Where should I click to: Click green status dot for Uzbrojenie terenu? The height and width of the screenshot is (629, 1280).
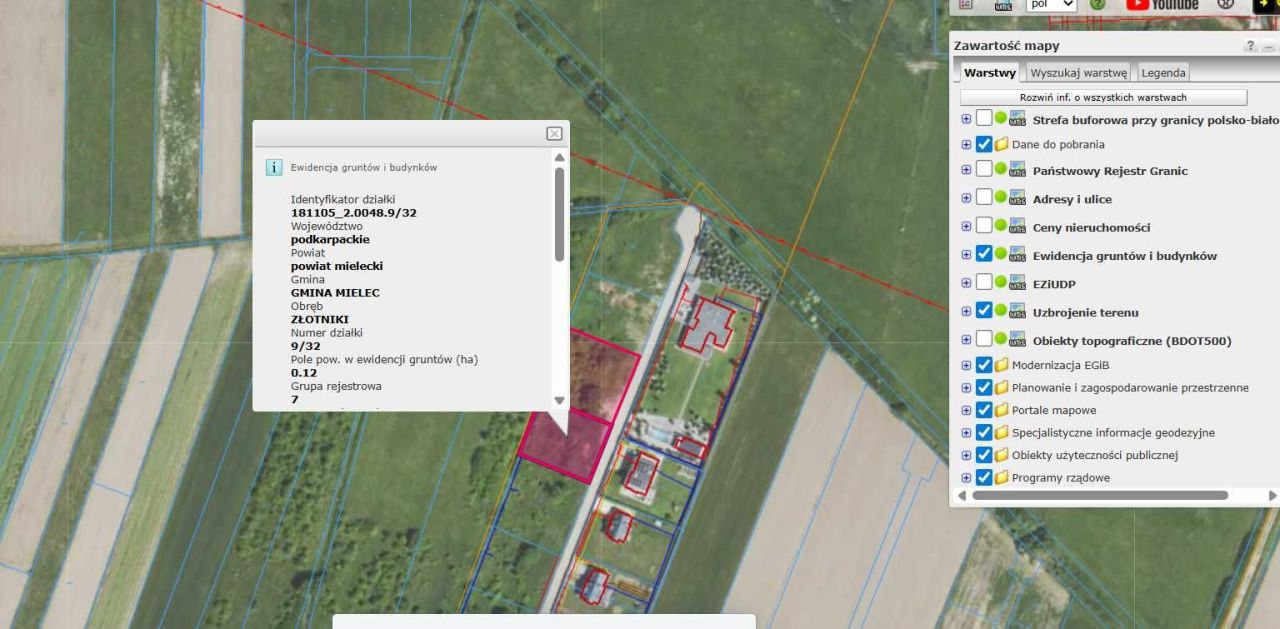point(1000,311)
